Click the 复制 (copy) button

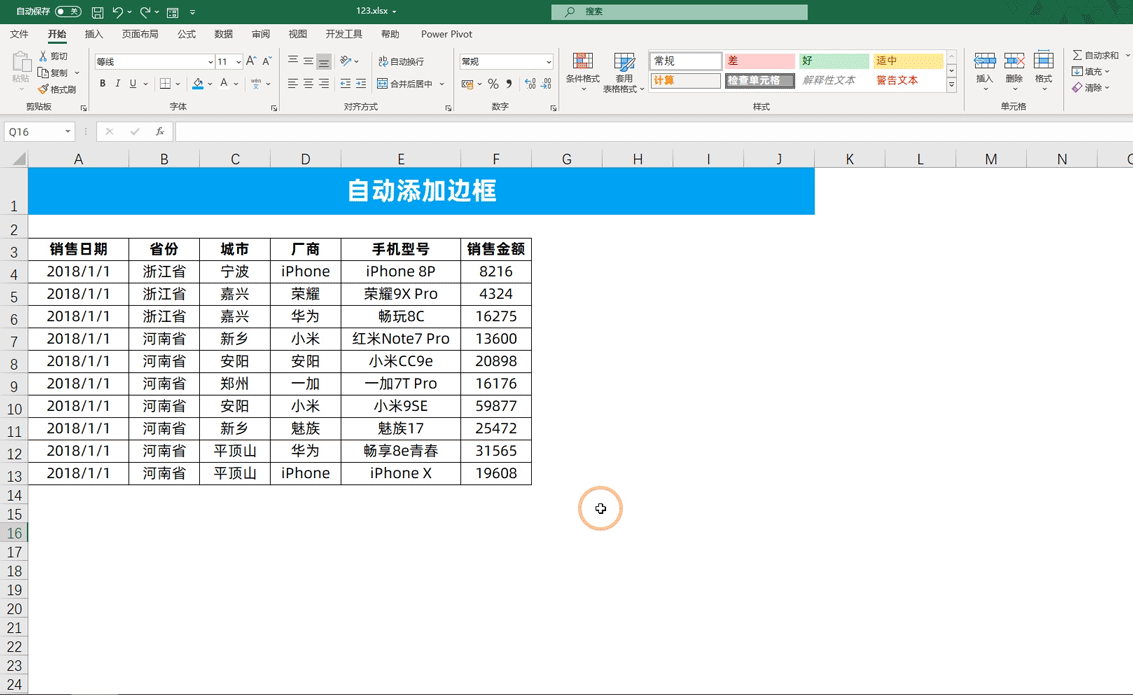click(53, 73)
